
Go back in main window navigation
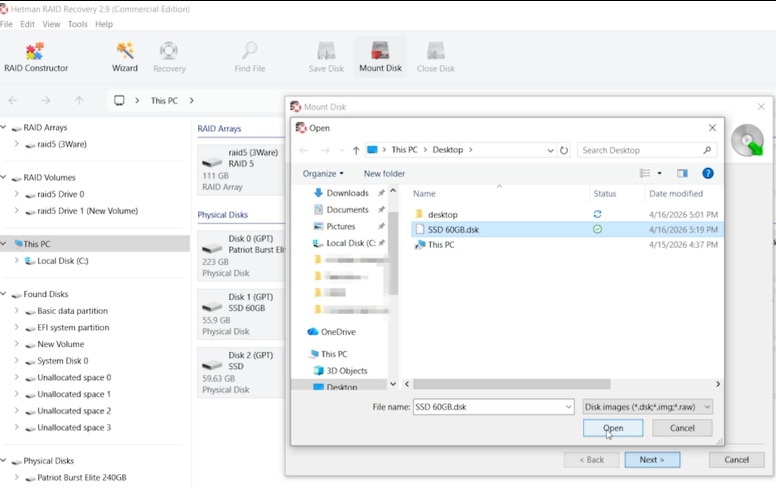[13, 100]
